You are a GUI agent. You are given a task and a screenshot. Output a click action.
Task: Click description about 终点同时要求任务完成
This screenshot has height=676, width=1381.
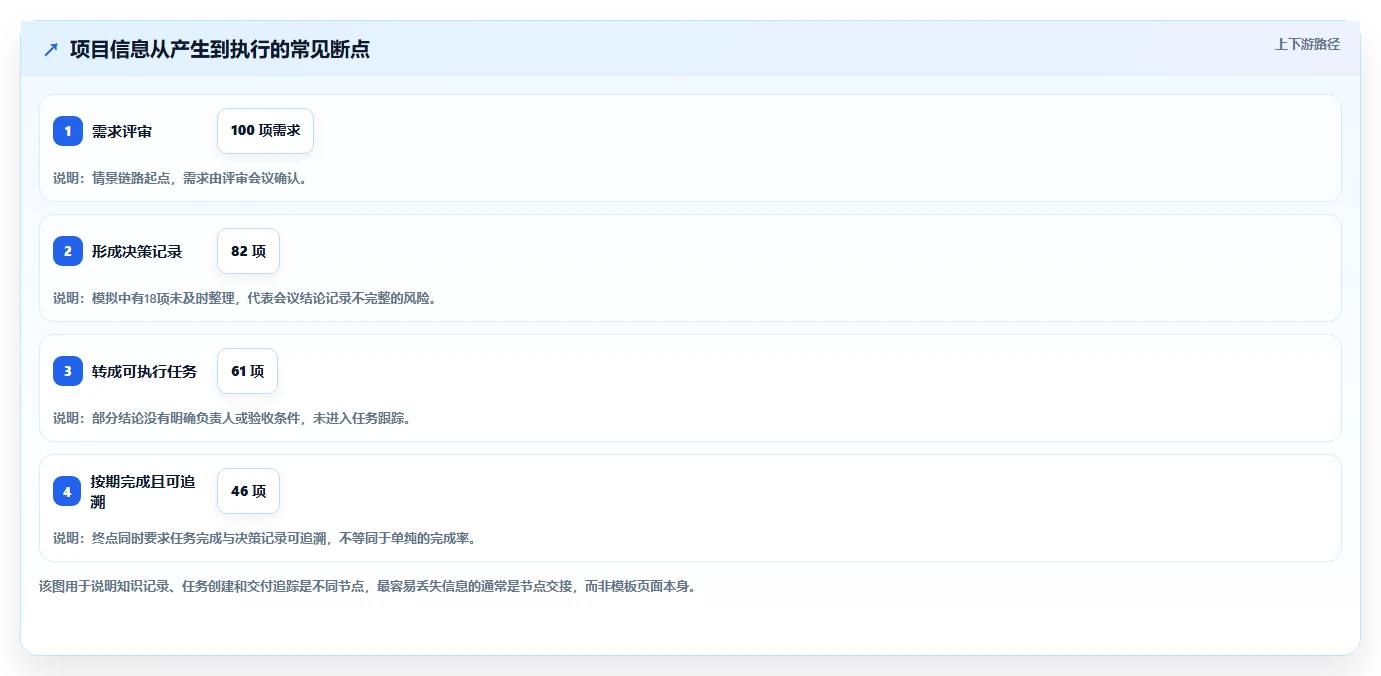pos(264,538)
